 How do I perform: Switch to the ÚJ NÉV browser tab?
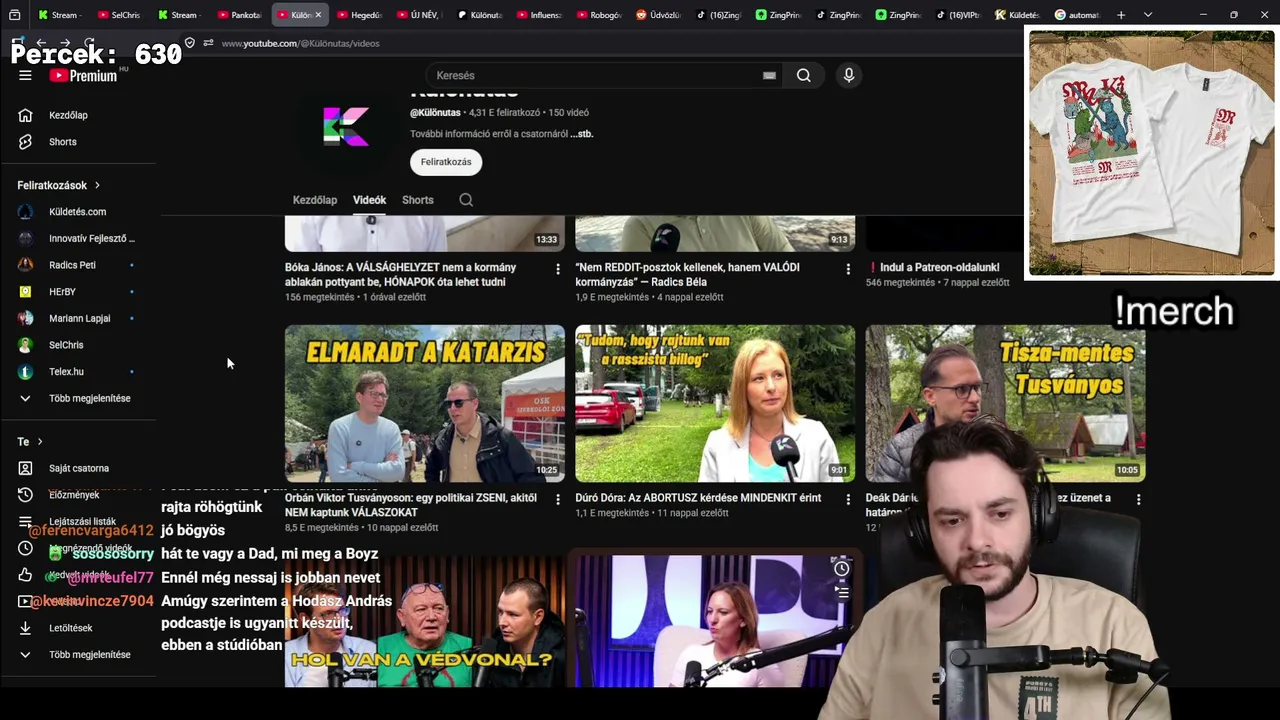click(420, 15)
